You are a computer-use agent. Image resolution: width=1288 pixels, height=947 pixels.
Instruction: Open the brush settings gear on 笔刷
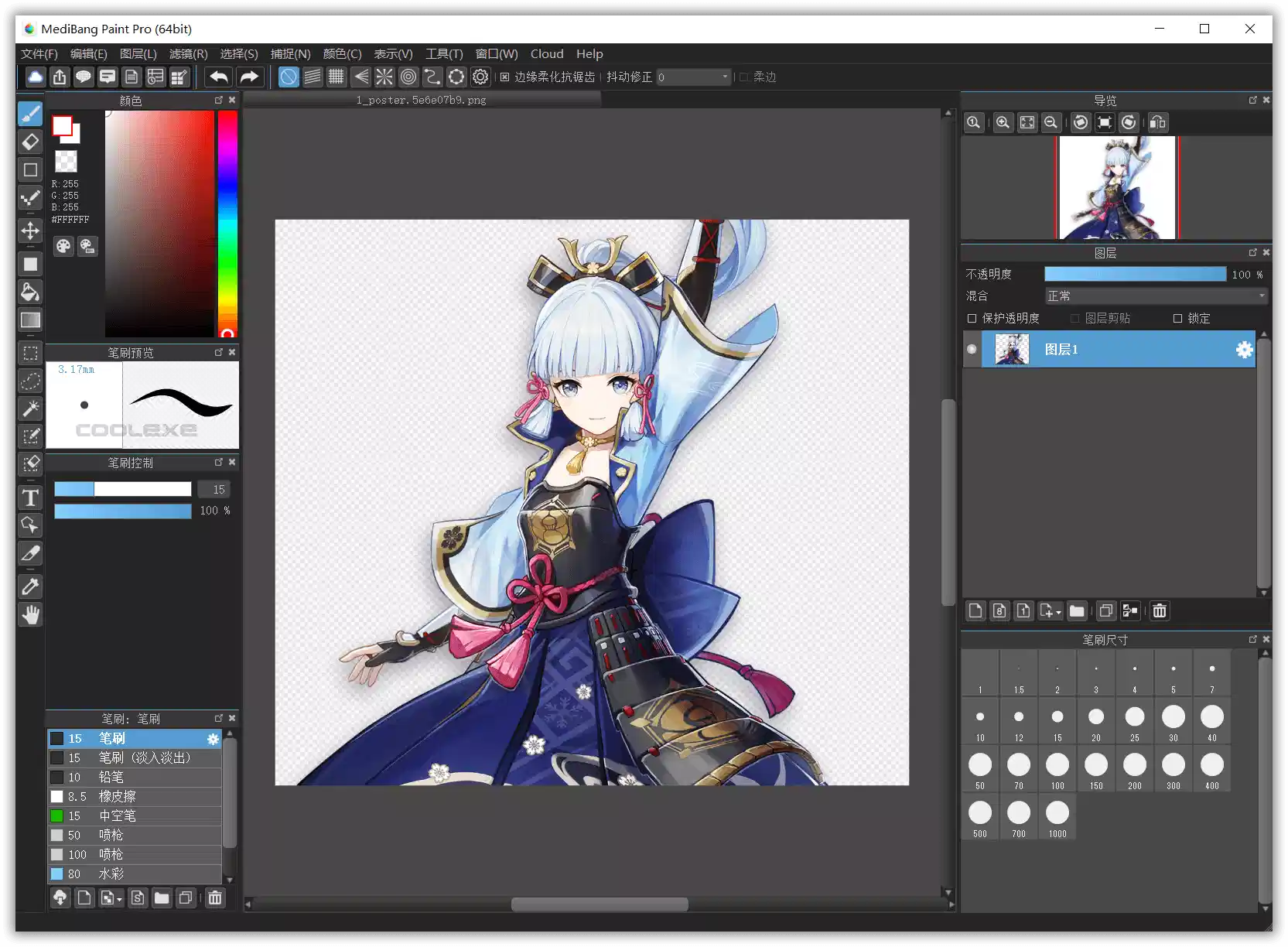(213, 739)
